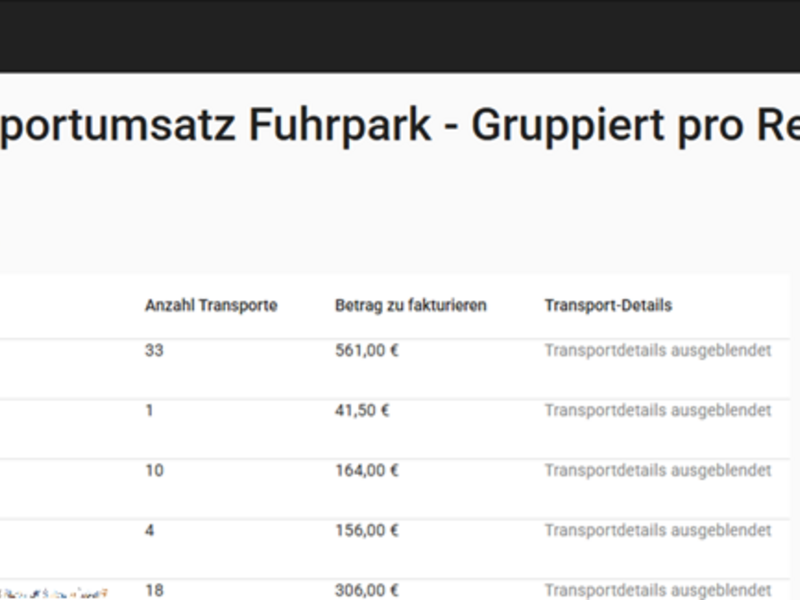Click transport count 33 in first row

point(154,351)
